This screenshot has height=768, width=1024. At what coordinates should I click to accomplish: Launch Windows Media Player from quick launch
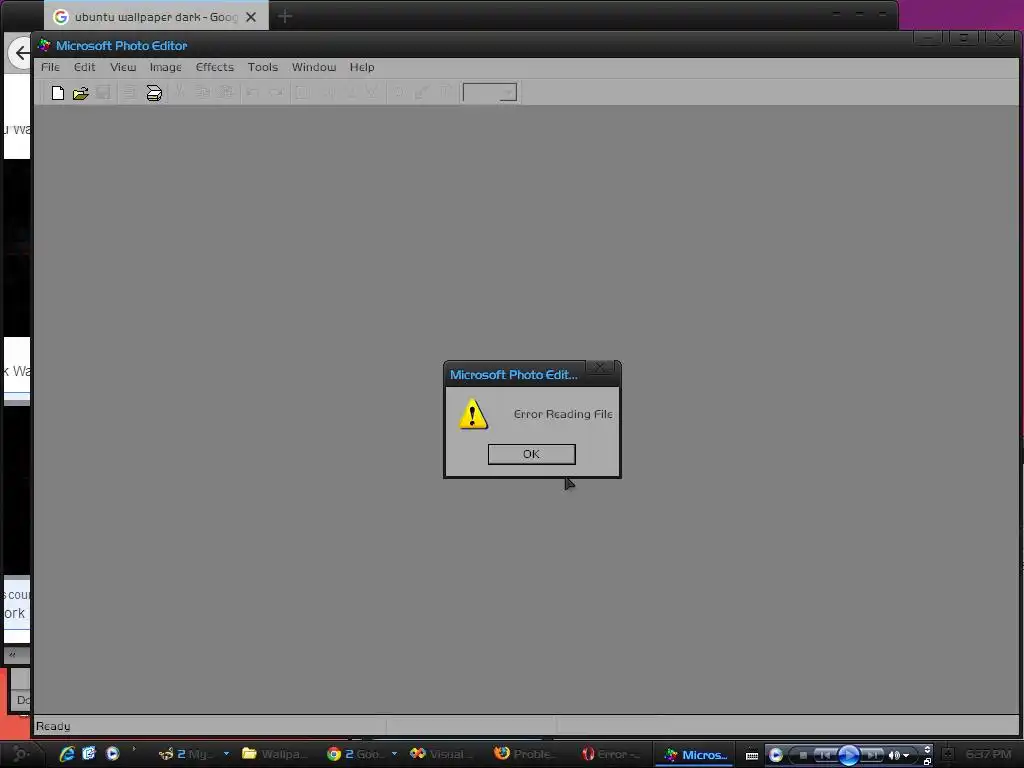(112, 754)
